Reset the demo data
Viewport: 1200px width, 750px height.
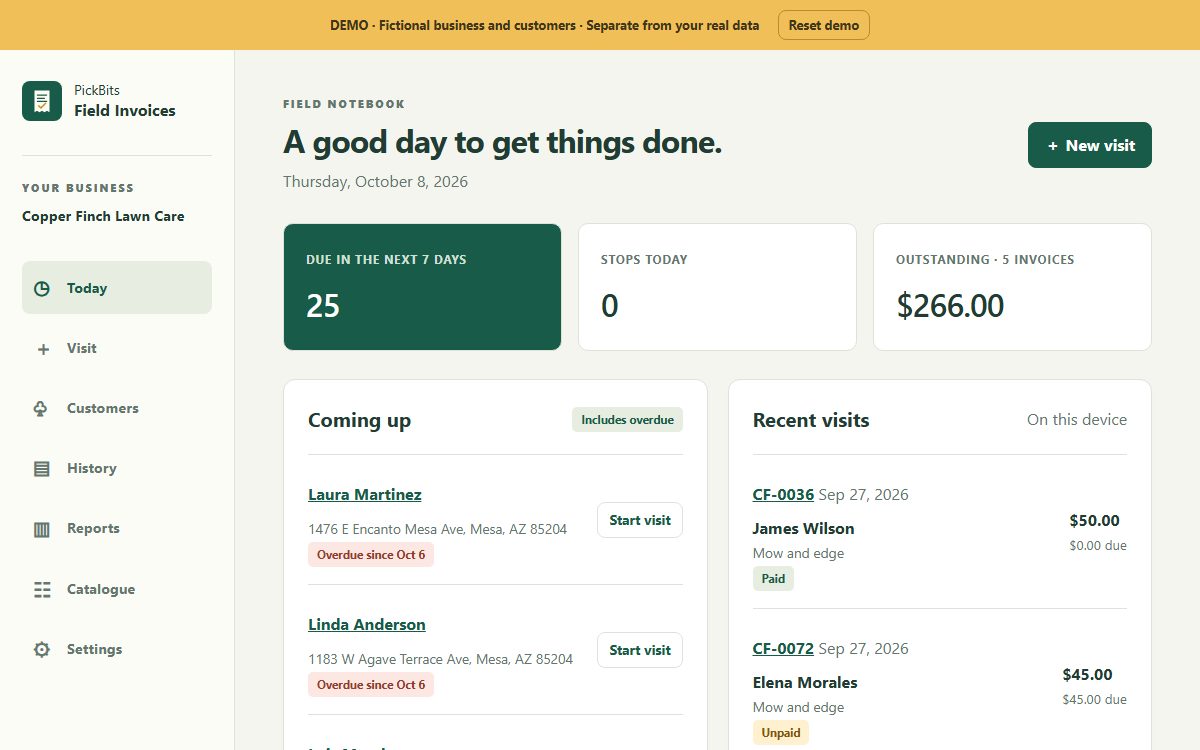[824, 25]
